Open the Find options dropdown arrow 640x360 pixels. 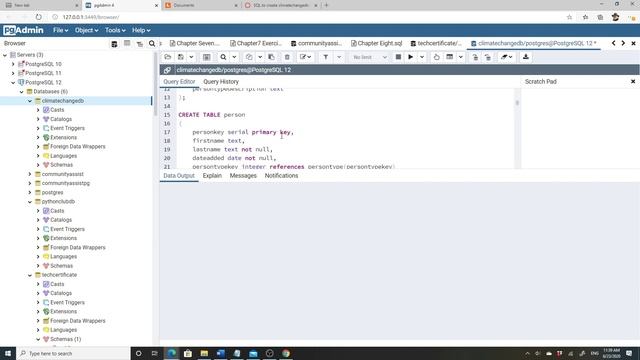(x=234, y=57)
